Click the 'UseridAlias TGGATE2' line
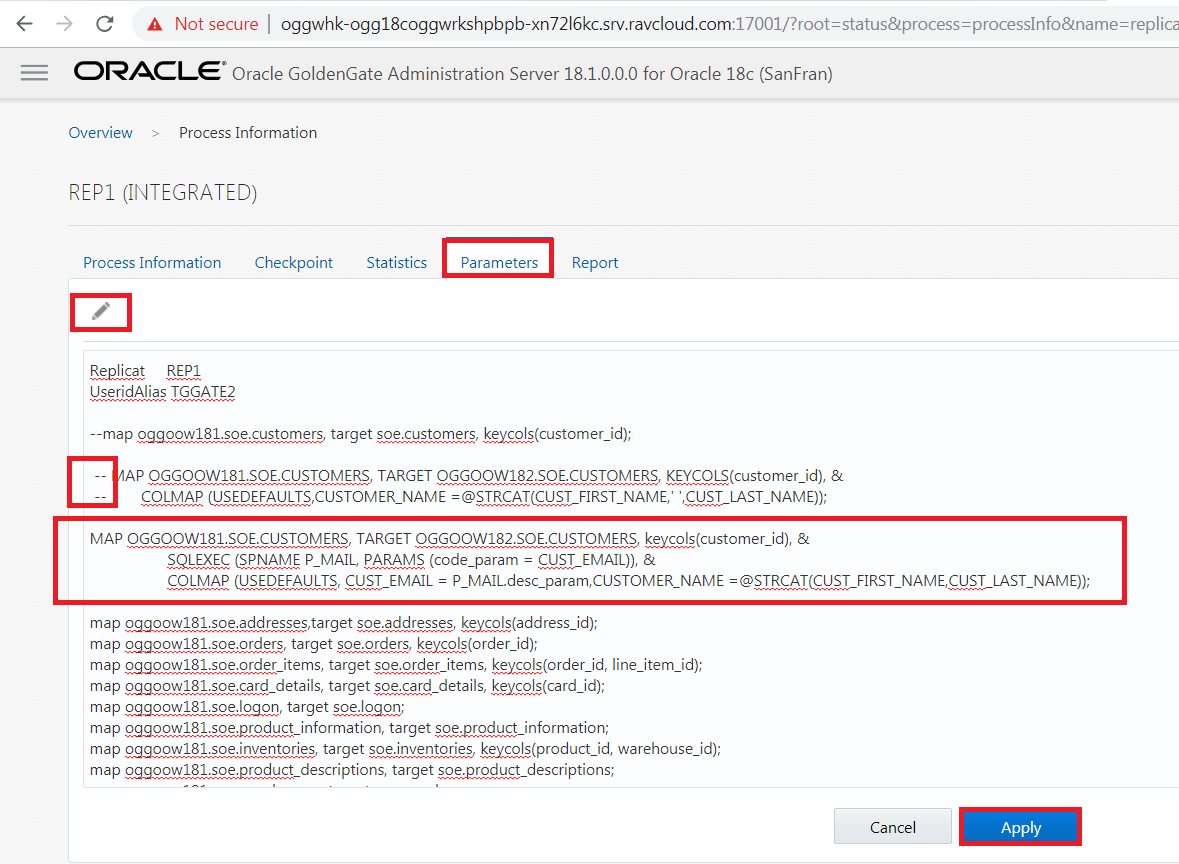 pyautogui.click(x=162, y=392)
